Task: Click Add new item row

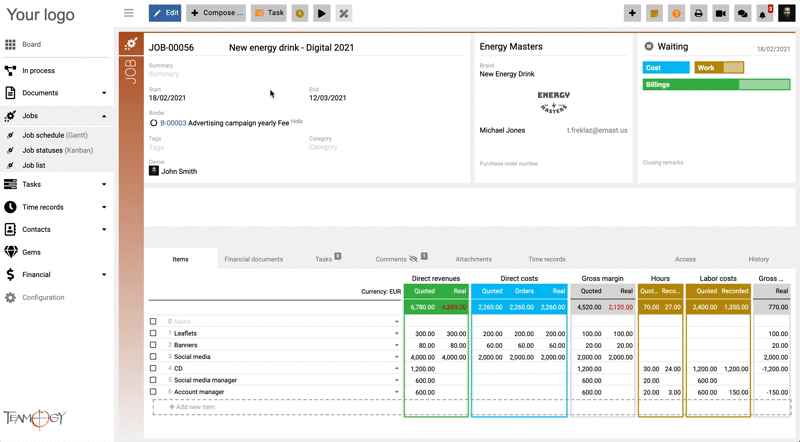Action: click(471, 407)
